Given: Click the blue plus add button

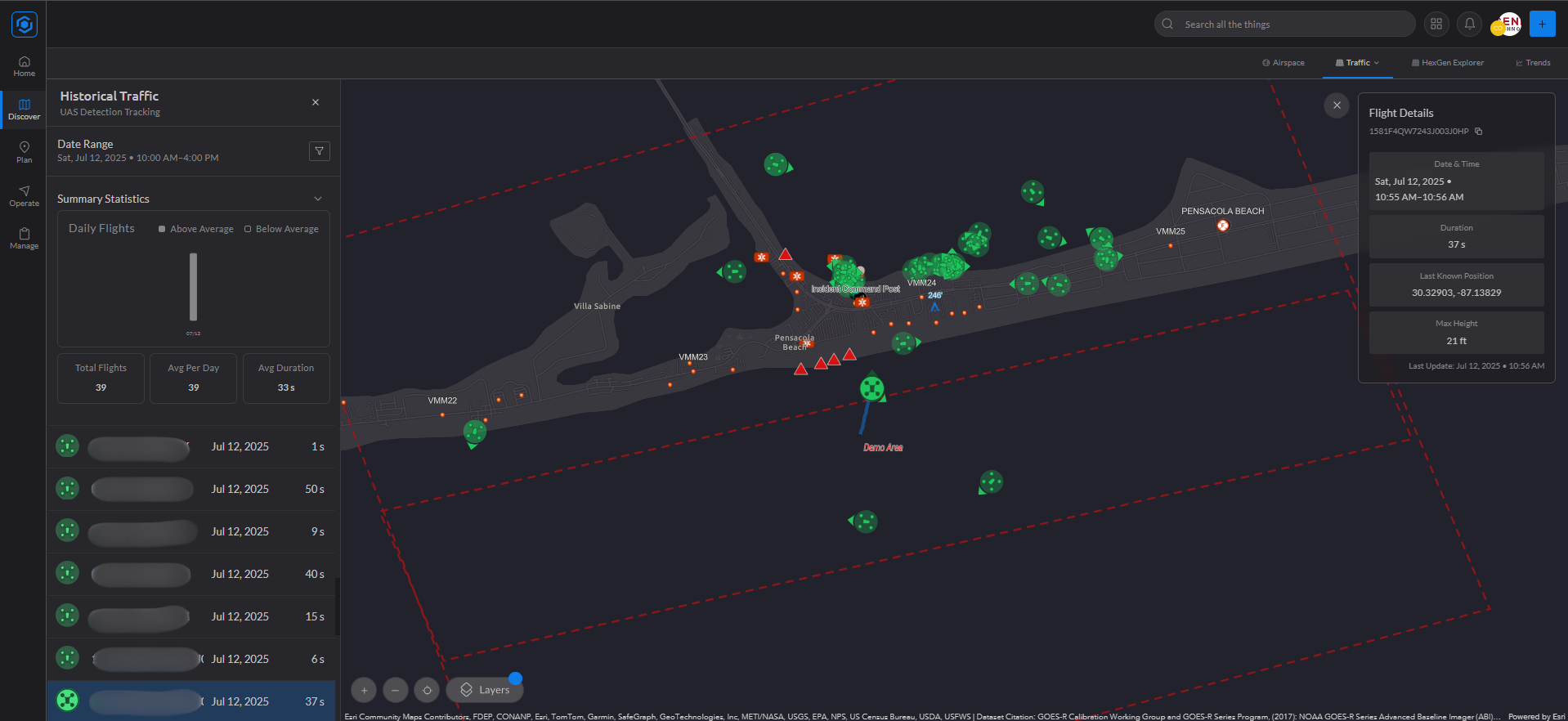Looking at the screenshot, I should 1542,24.
